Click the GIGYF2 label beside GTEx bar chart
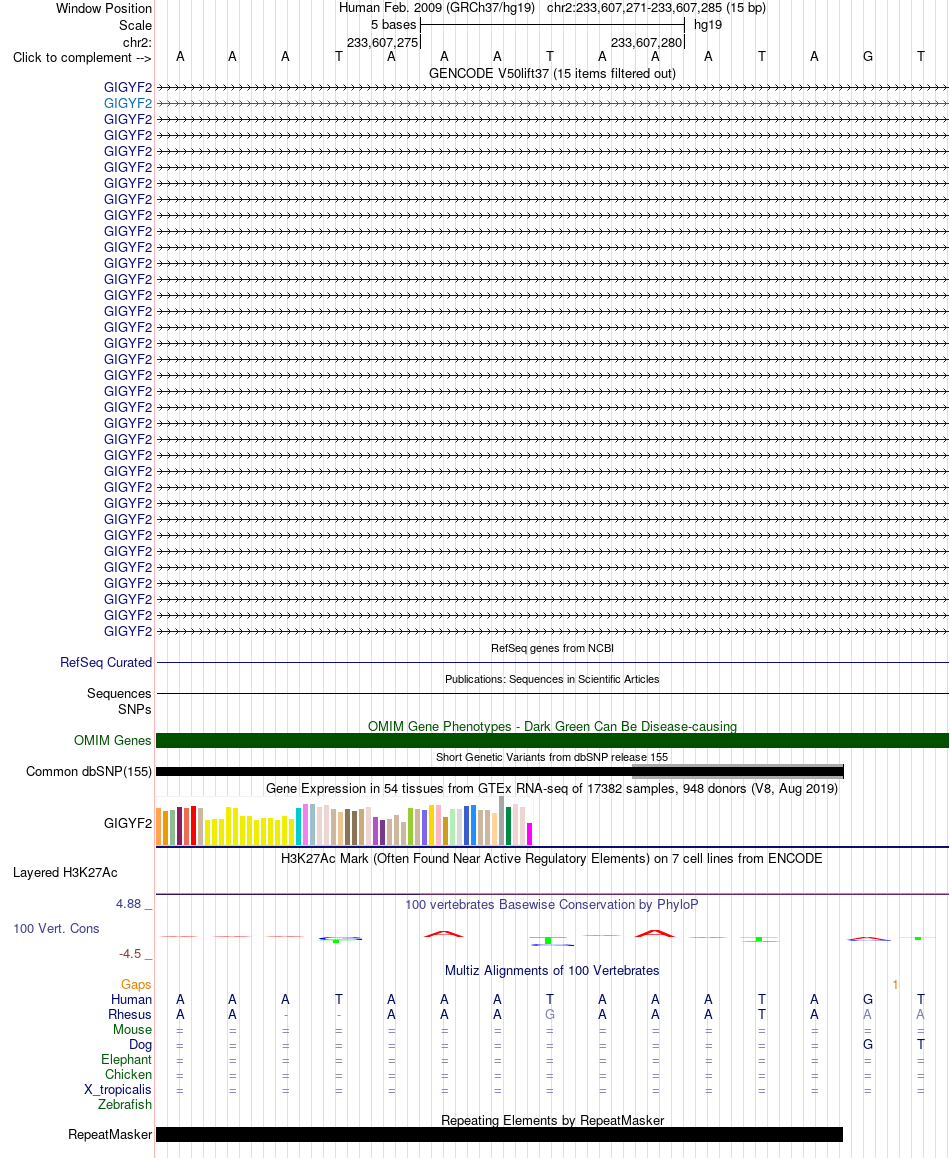 (128, 823)
